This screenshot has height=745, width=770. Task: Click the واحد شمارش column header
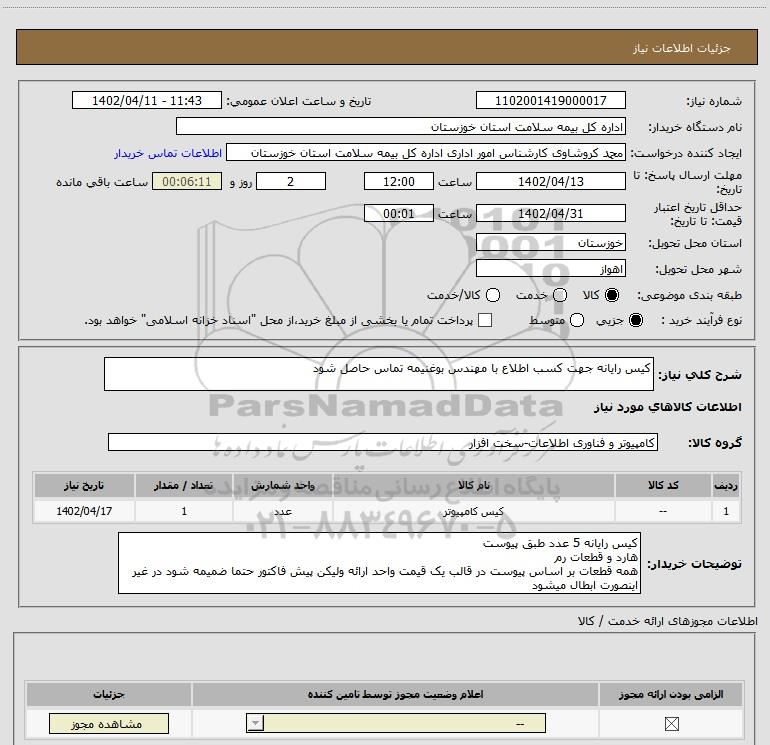283,486
